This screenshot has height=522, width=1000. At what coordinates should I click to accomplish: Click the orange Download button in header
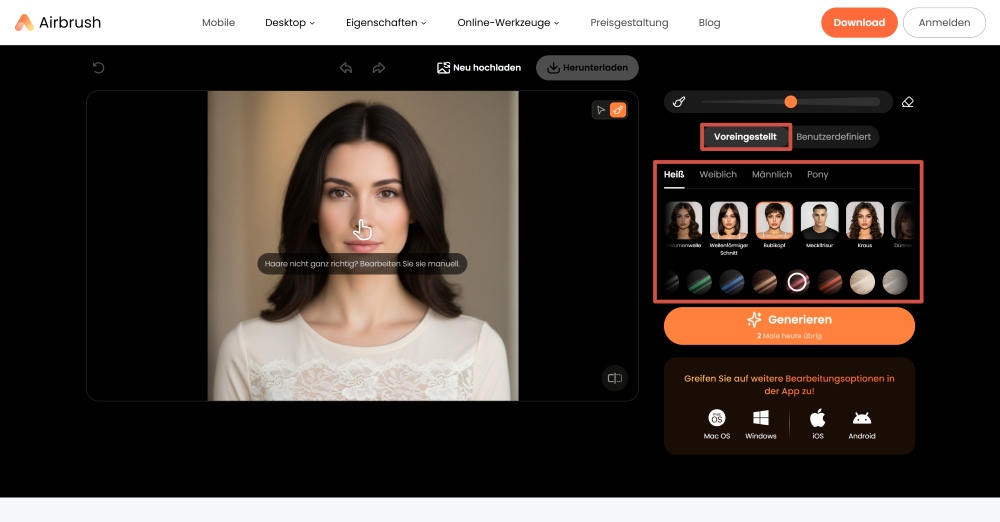click(859, 22)
